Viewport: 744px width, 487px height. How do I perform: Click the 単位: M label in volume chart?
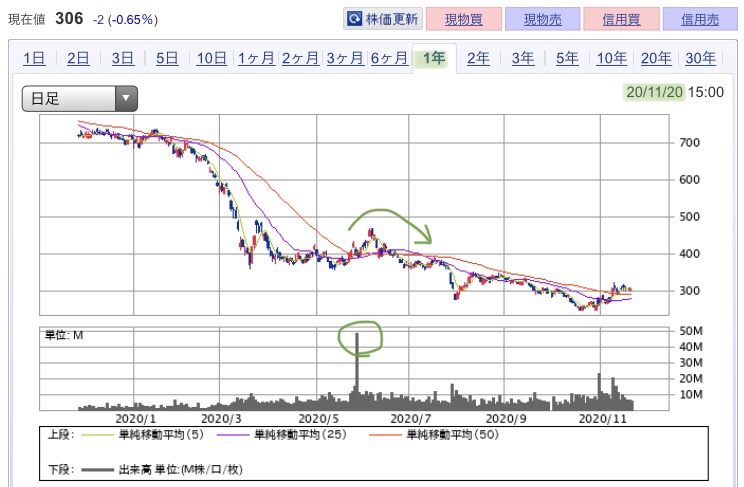click(x=64, y=335)
